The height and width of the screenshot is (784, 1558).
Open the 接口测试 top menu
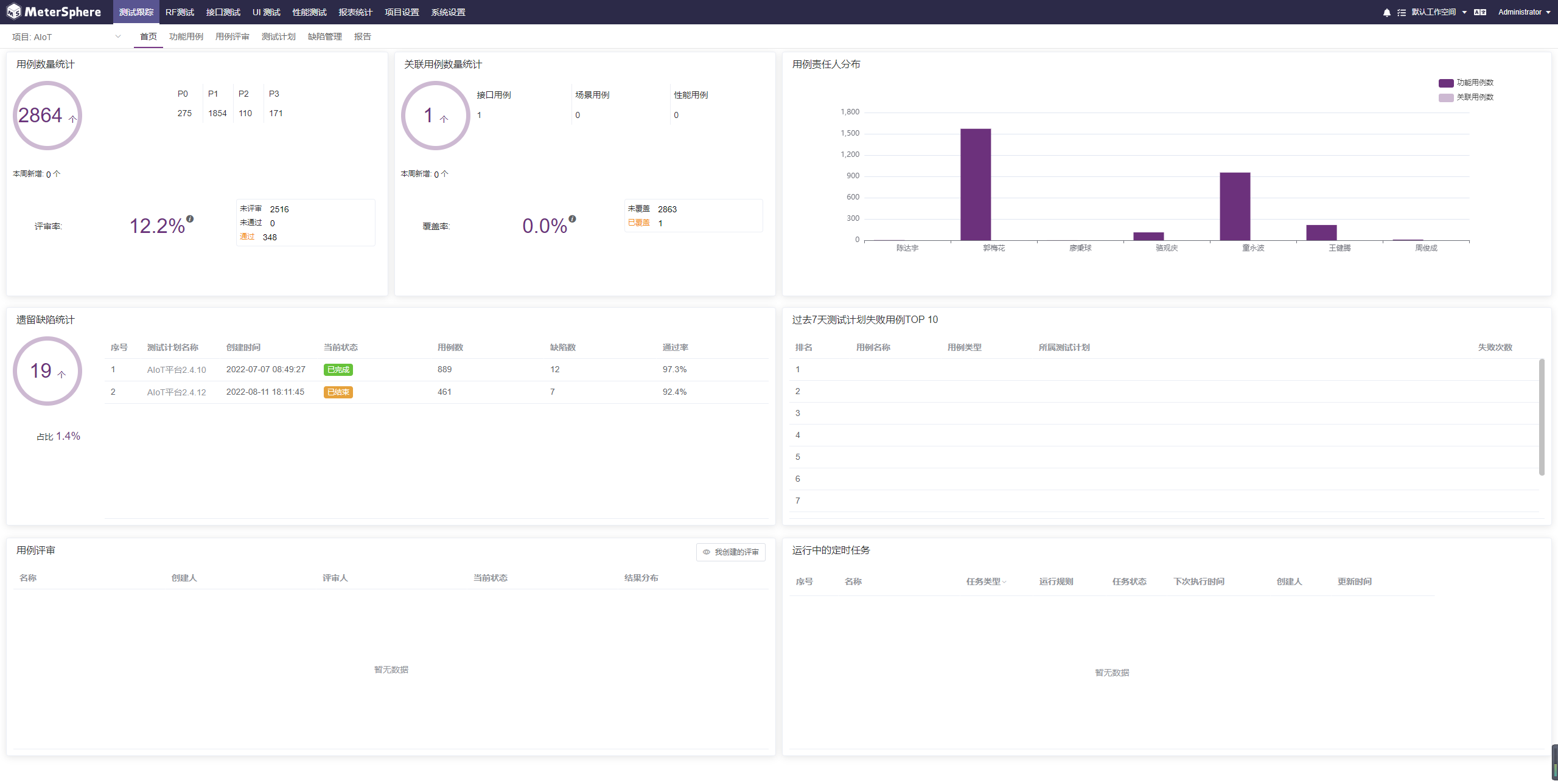pyautogui.click(x=223, y=12)
